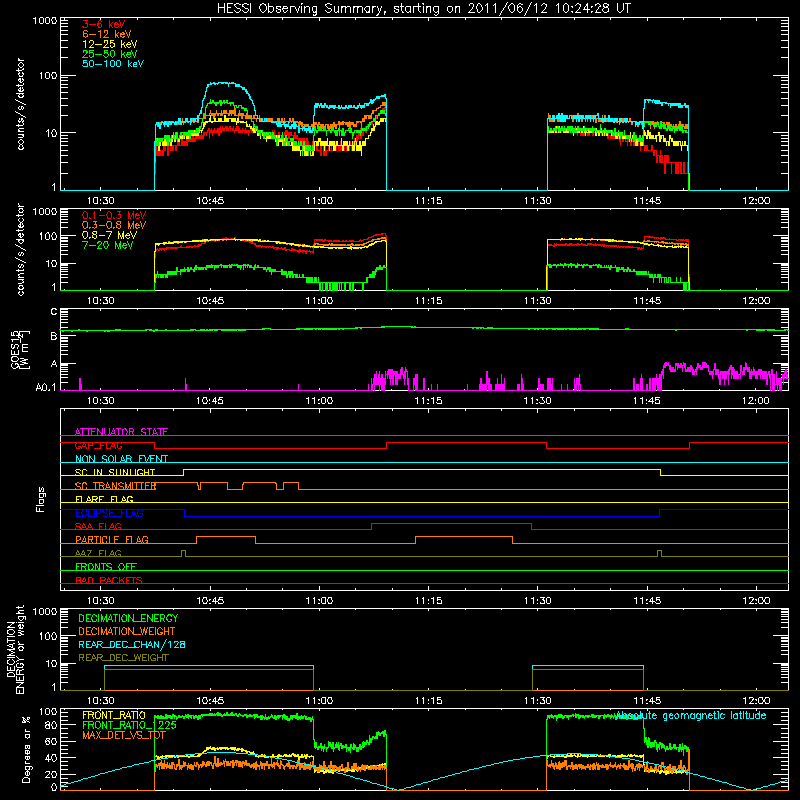Click the REAR_DEC_CHAN/128 legend label
Screen dimensions: 800x800
[132, 645]
